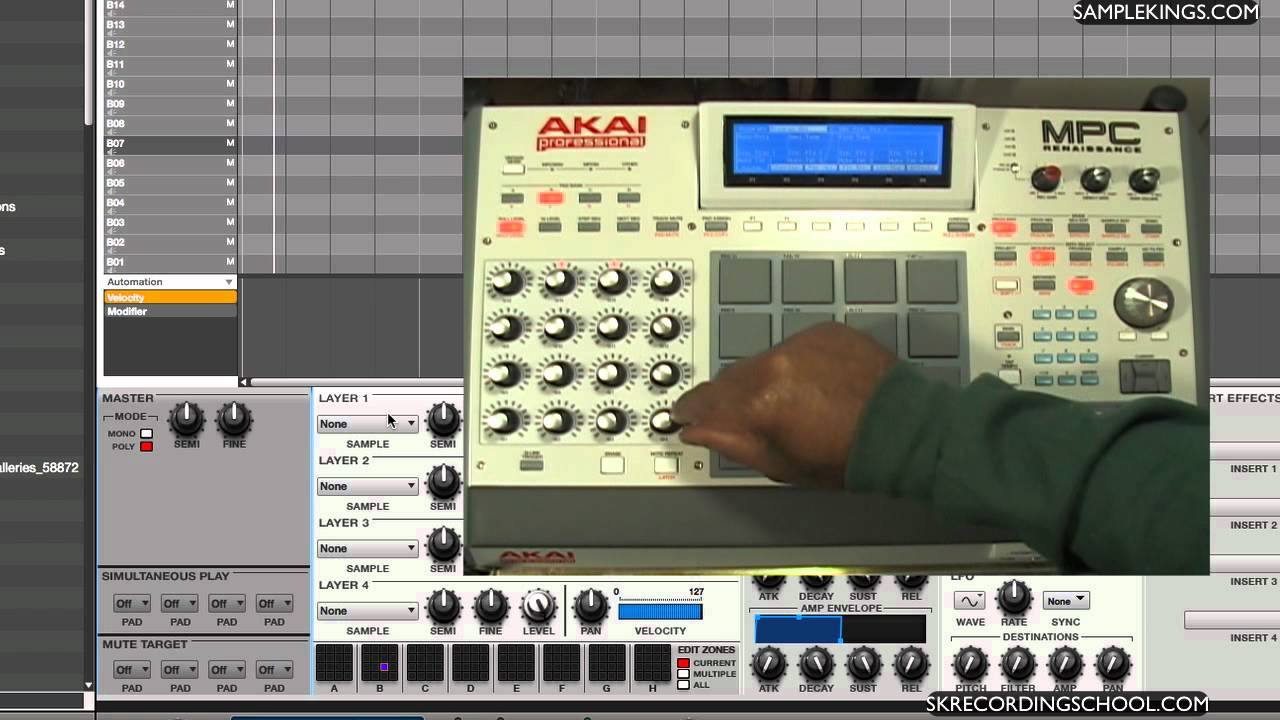Select pad bank C grid

click(425, 662)
